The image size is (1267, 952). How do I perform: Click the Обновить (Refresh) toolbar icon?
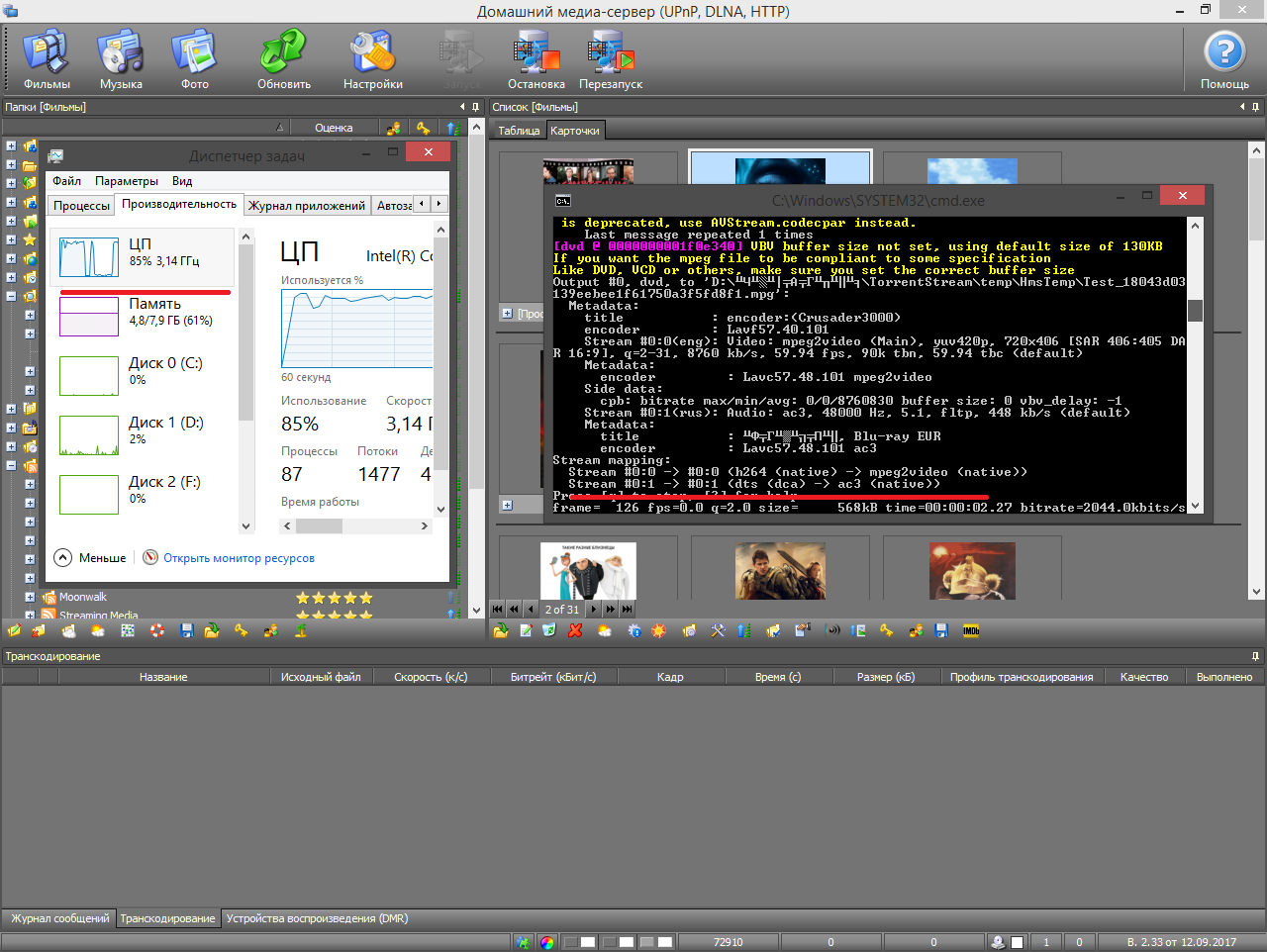284,57
